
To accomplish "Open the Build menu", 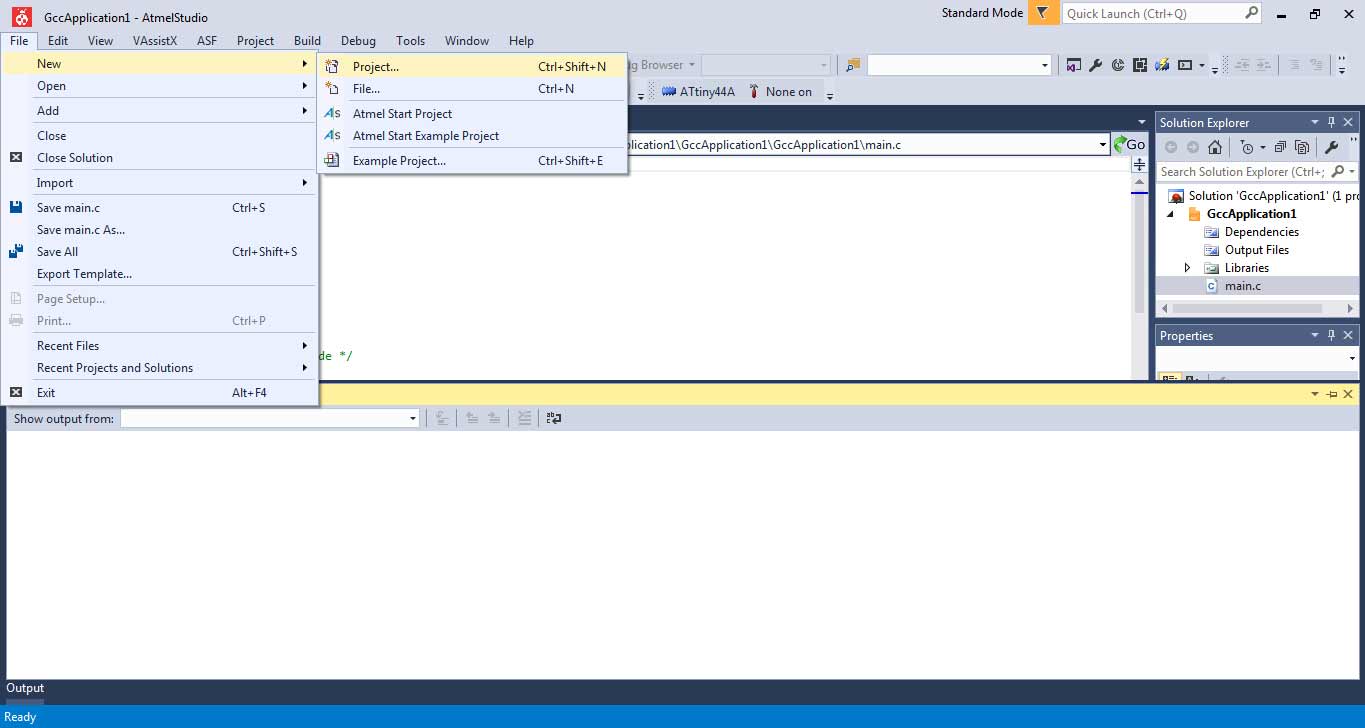I will click(x=307, y=40).
